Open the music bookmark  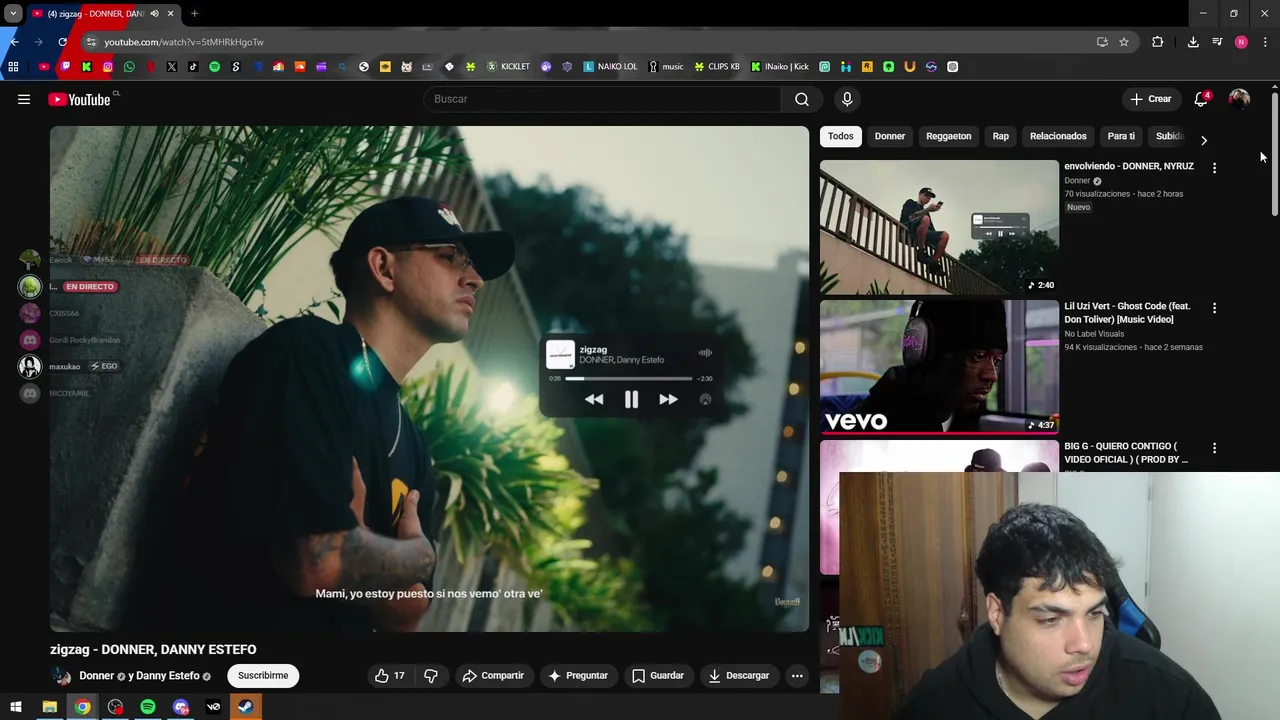tap(666, 67)
